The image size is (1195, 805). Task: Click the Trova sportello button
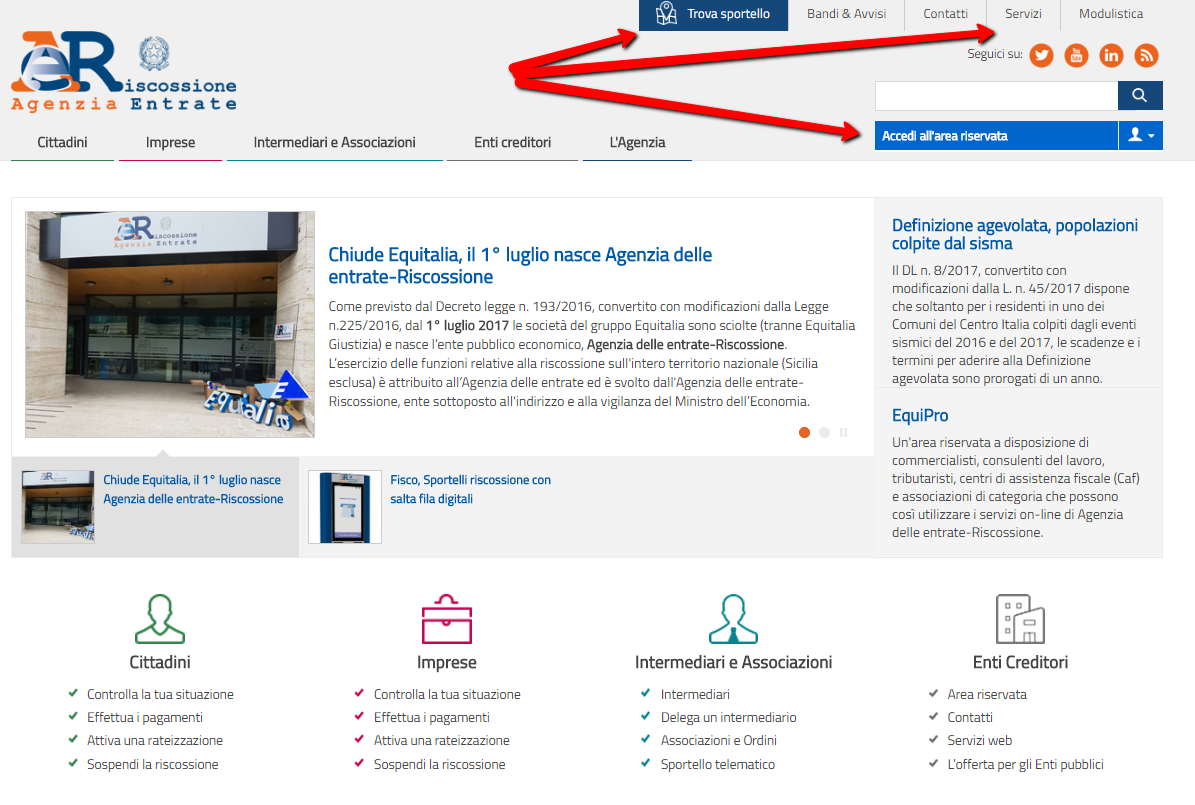(x=713, y=14)
